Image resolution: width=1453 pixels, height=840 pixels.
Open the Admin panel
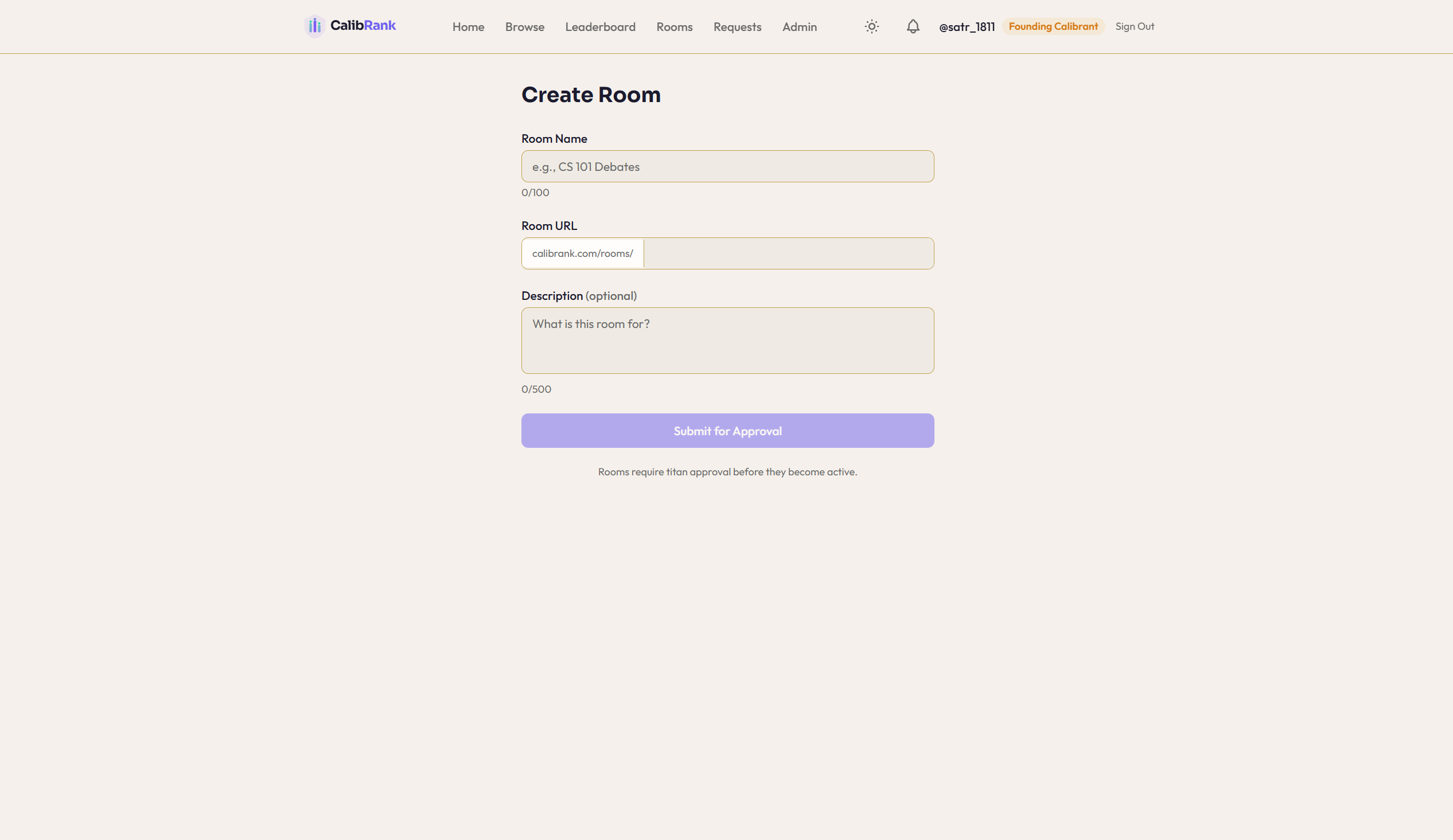pyautogui.click(x=799, y=26)
